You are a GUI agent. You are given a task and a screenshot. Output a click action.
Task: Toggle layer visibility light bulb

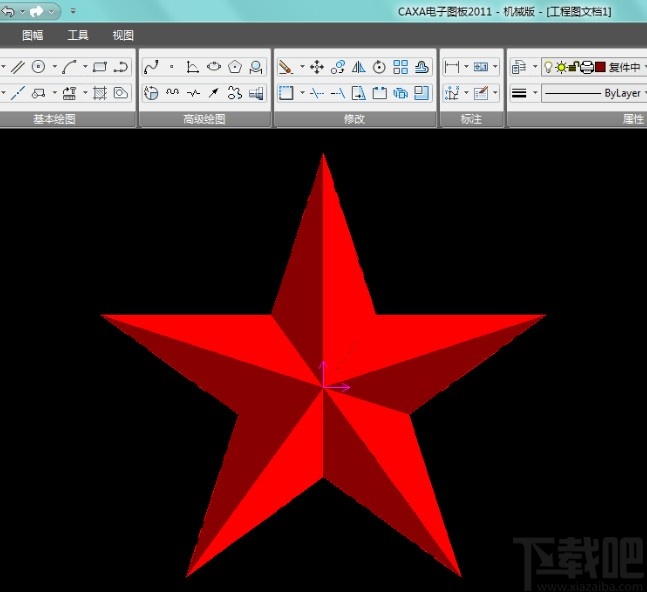(x=548, y=67)
